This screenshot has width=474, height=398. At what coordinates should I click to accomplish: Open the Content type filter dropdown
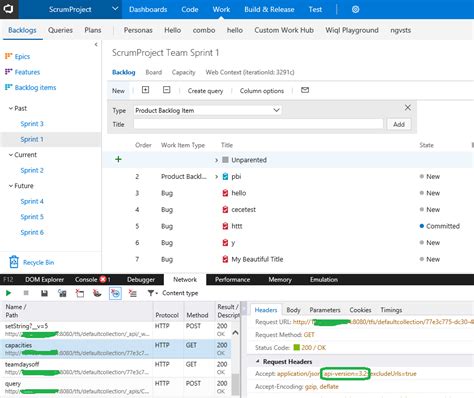[x=173, y=293]
